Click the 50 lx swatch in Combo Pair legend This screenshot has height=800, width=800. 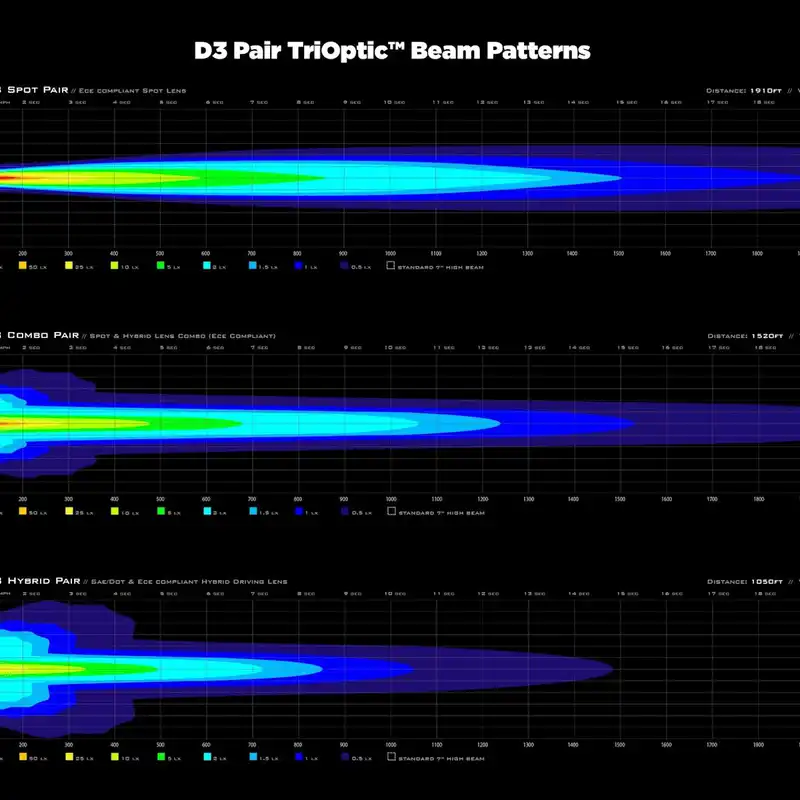pyautogui.click(x=22, y=511)
